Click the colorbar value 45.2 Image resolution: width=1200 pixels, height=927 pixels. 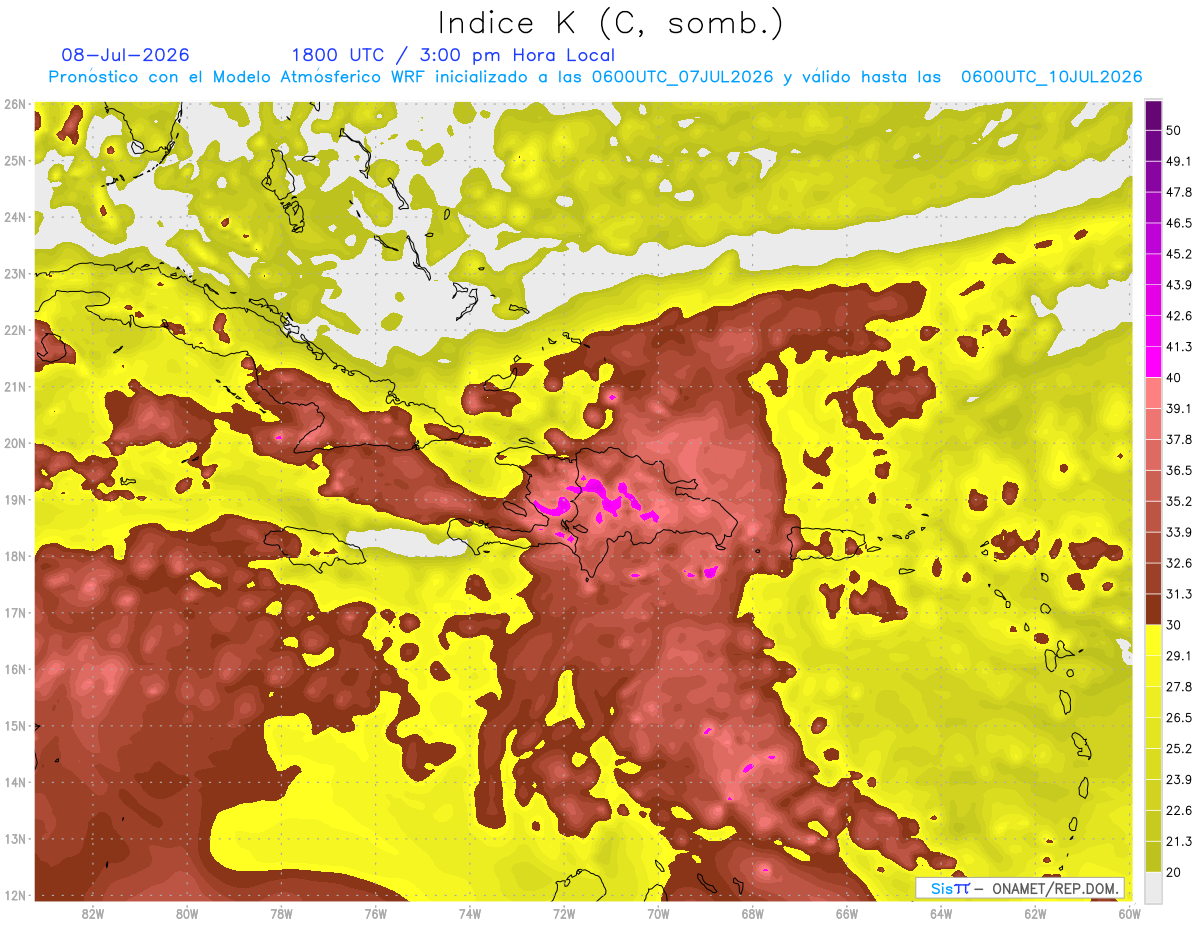[1179, 254]
